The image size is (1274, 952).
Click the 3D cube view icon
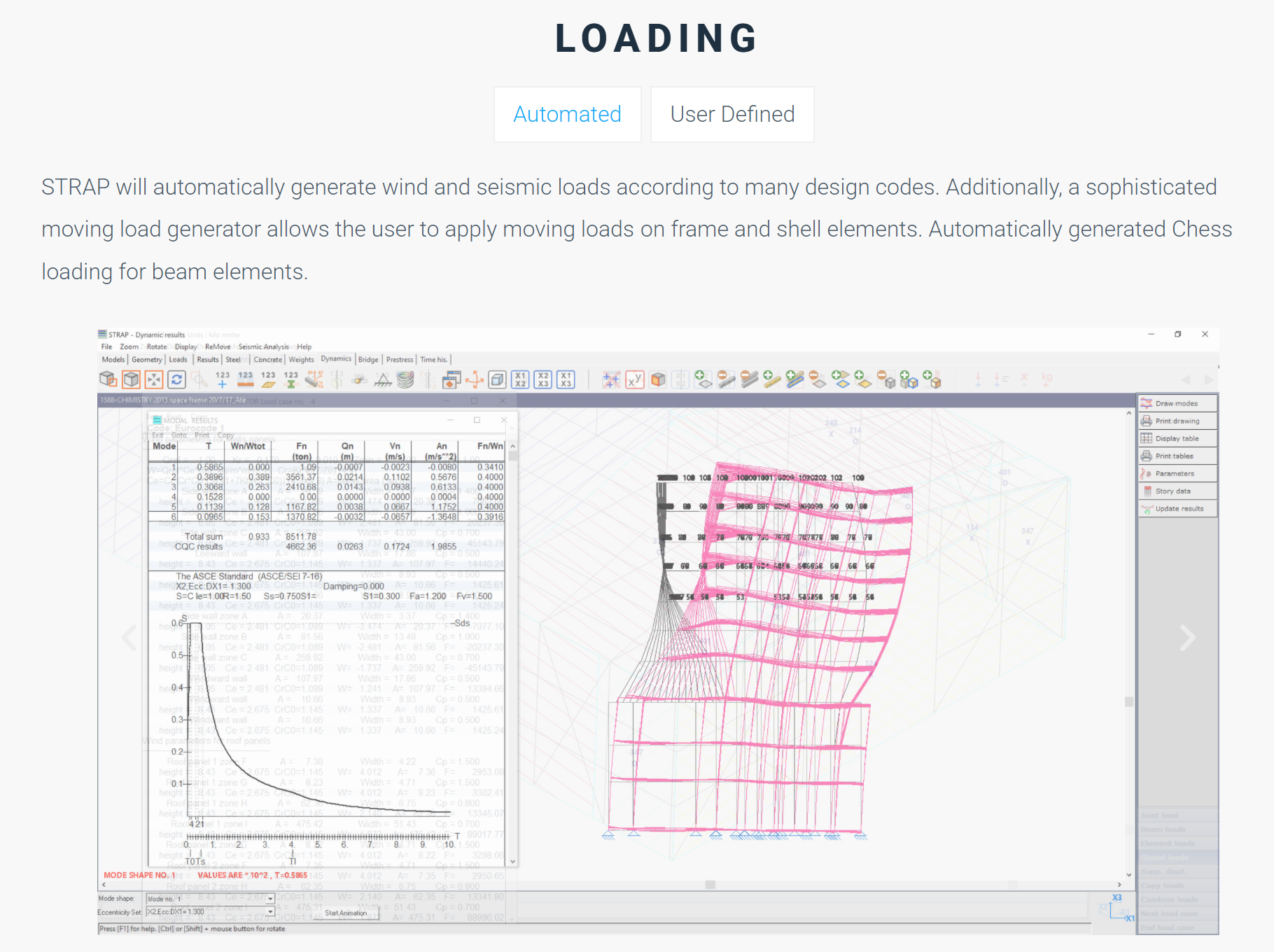(x=131, y=379)
